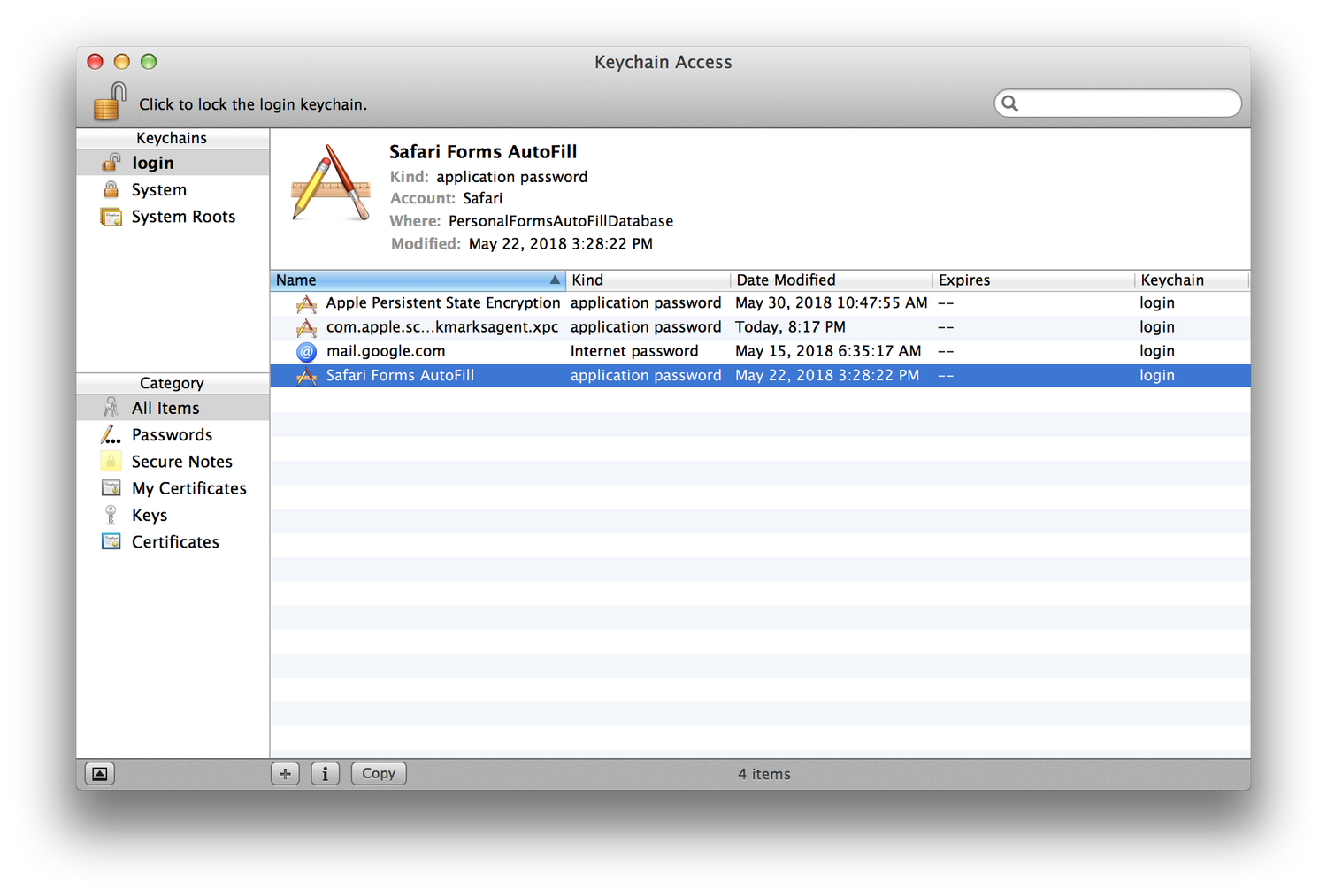Show the Keys category
This screenshot has height=896, width=1327.
(x=173, y=515)
